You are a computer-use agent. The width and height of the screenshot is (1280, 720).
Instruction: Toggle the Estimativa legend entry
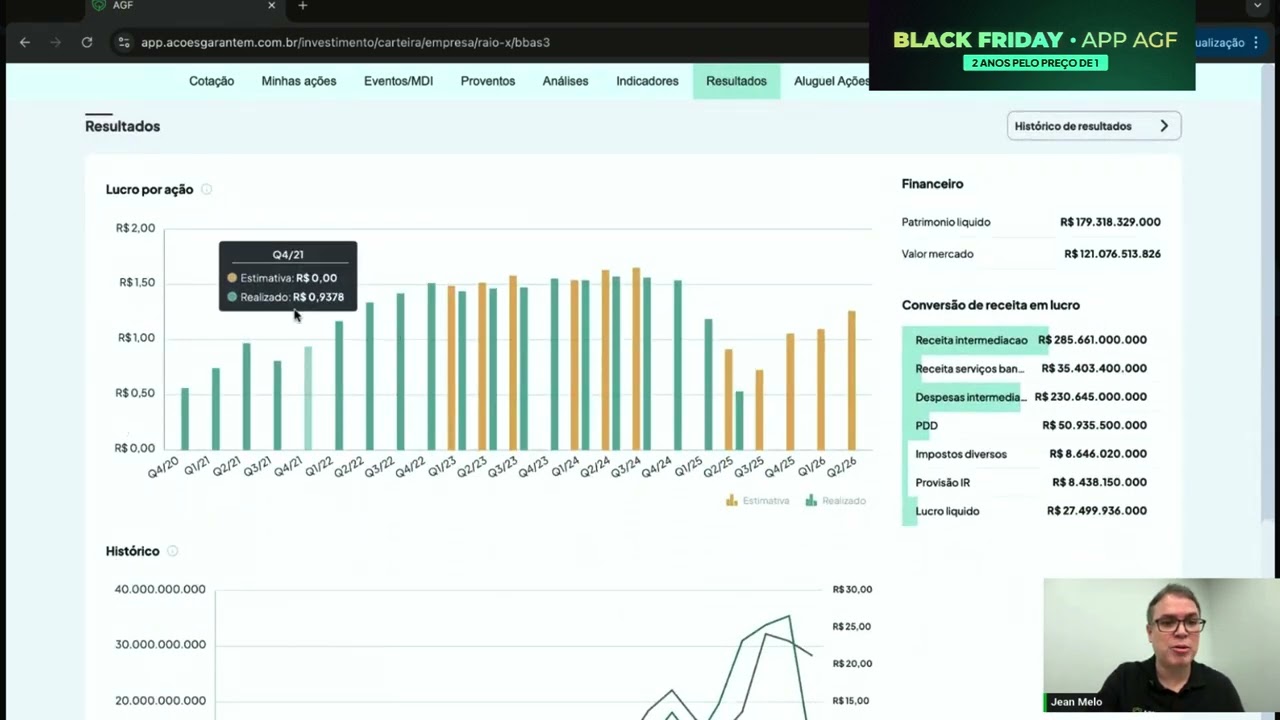point(758,500)
